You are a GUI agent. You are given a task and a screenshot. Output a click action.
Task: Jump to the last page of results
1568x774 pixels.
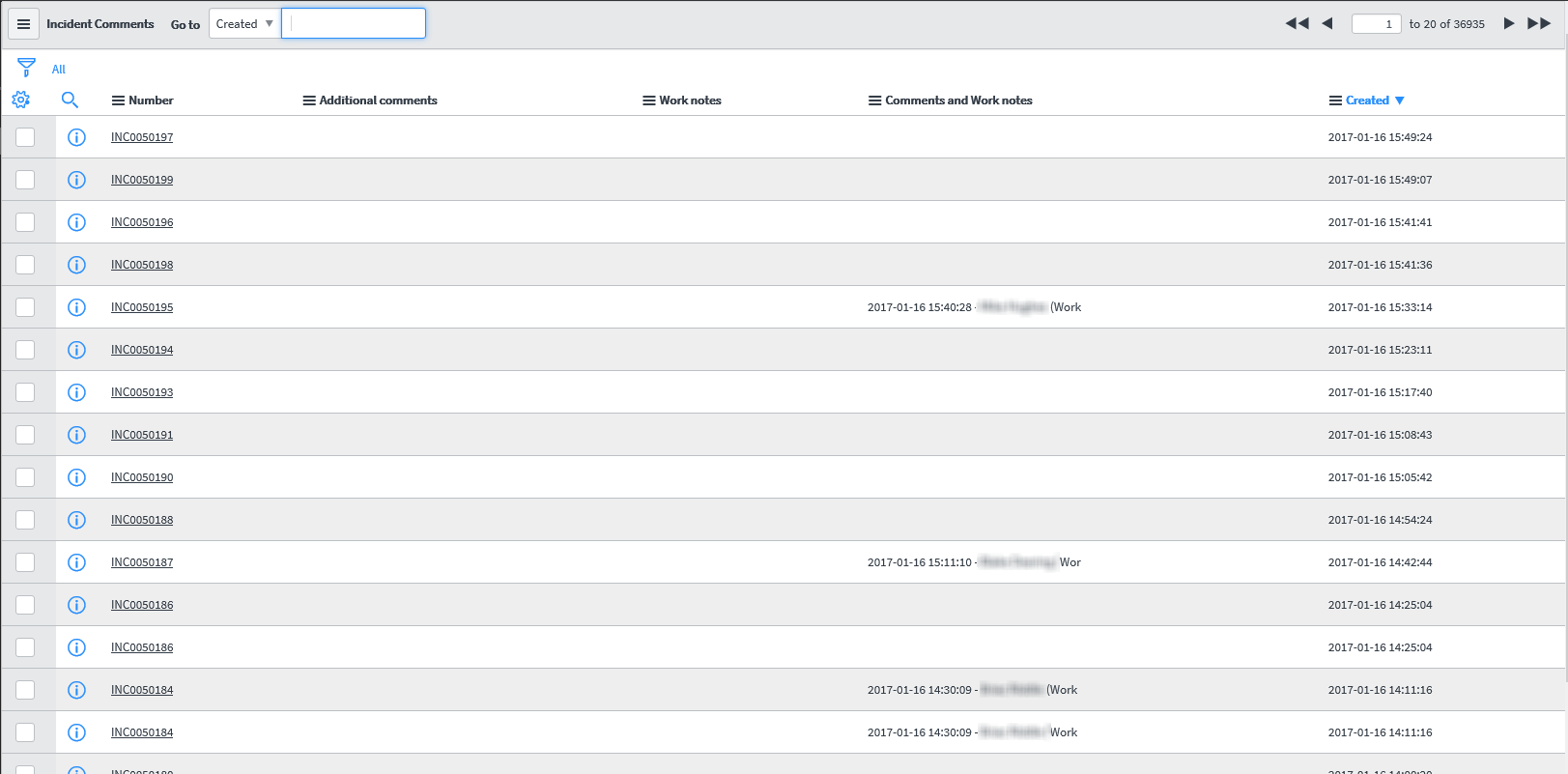point(1539,23)
